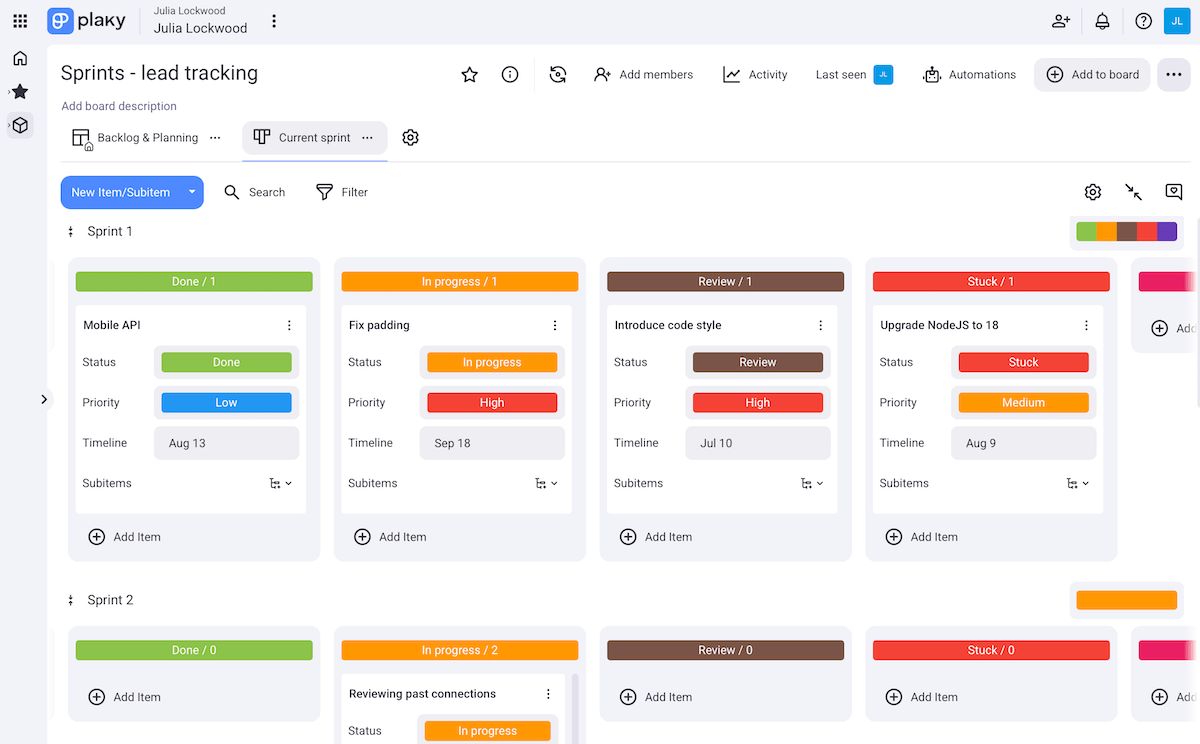Open the New Item/Subitem dropdown arrow
The height and width of the screenshot is (744, 1200).
pos(190,192)
